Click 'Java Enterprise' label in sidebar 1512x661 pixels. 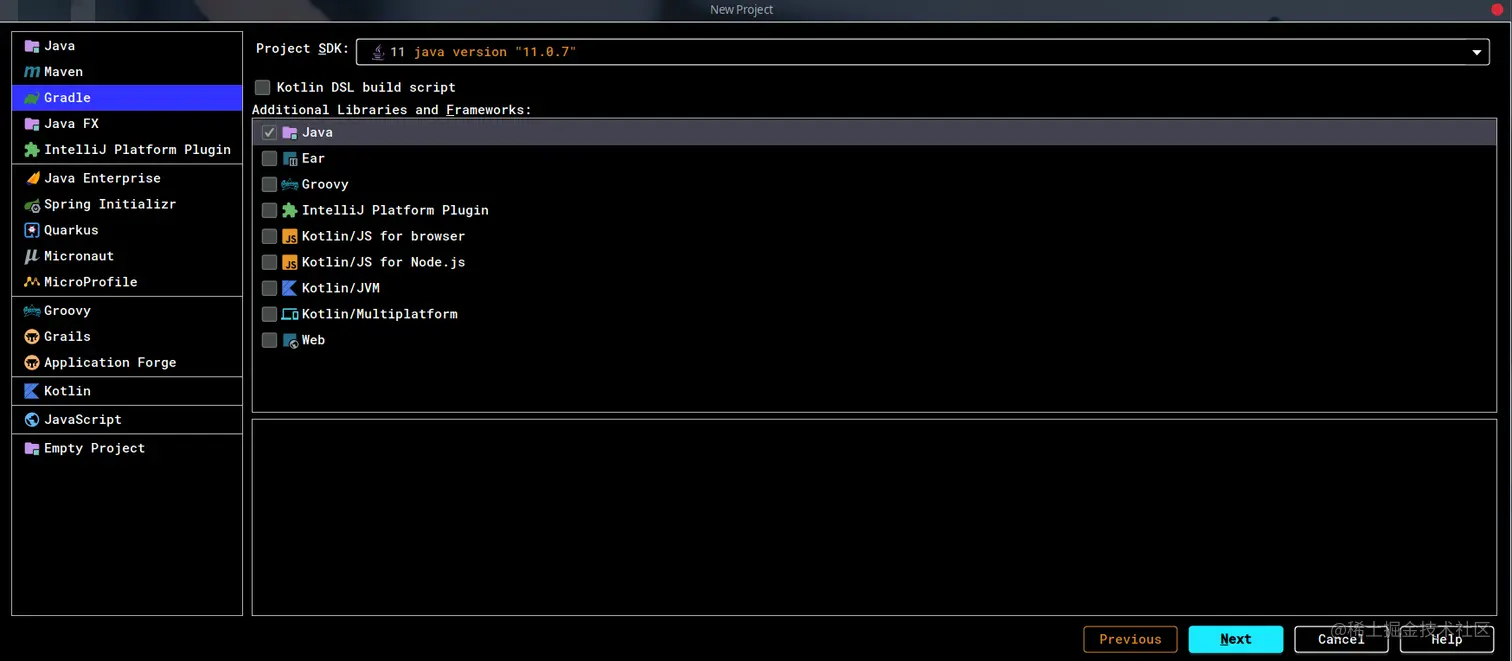[102, 178]
